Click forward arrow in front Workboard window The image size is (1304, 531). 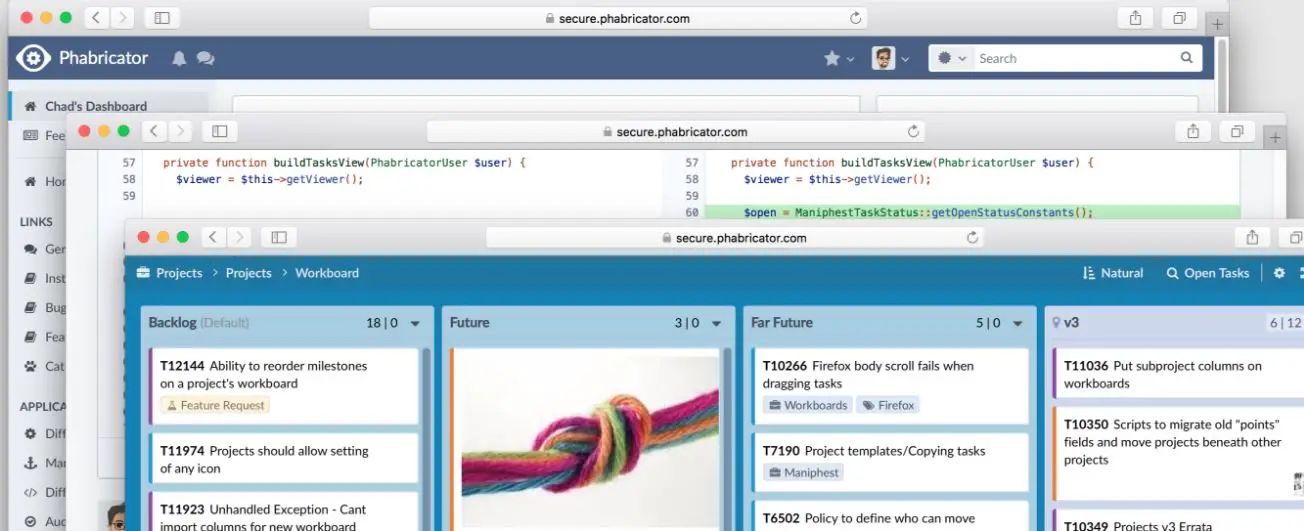[239, 237]
